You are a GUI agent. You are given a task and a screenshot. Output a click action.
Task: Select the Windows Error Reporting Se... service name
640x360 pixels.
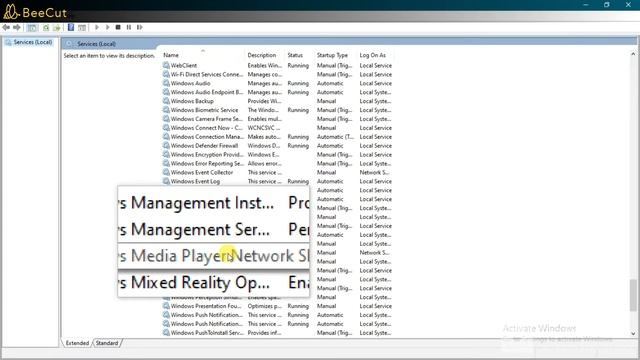pos(207,163)
